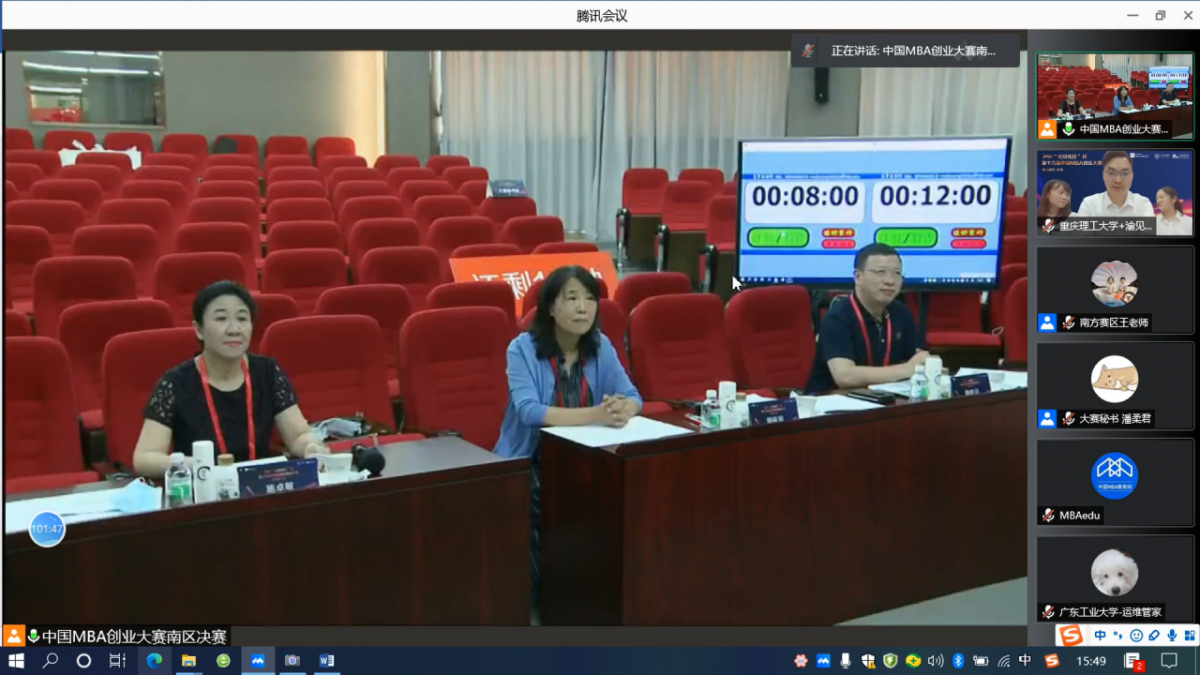1200x675 pixels.
Task: Switch IME language indicator in system tray
Action: [x=1025, y=661]
